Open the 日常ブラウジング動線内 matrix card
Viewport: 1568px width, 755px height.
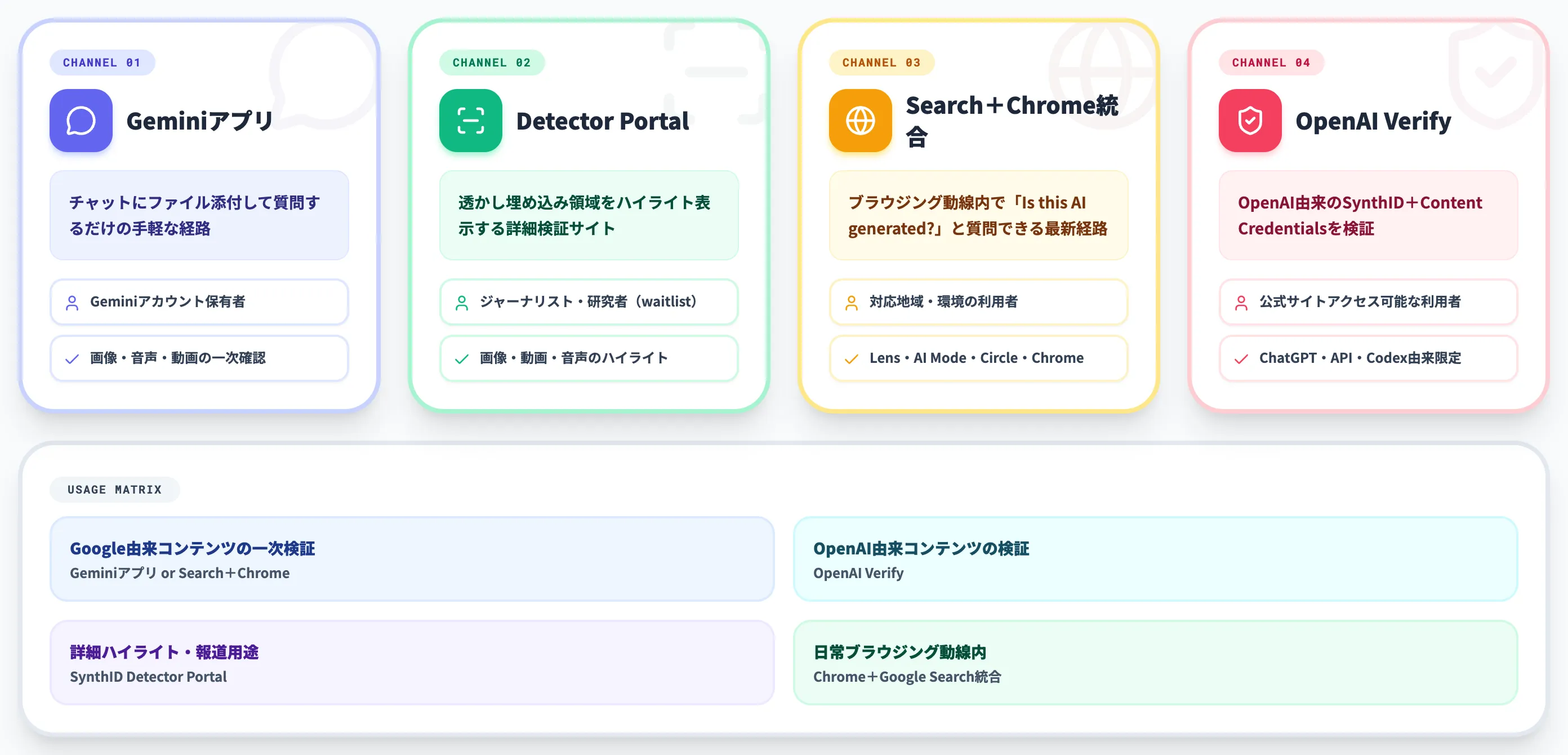[x=1155, y=663]
